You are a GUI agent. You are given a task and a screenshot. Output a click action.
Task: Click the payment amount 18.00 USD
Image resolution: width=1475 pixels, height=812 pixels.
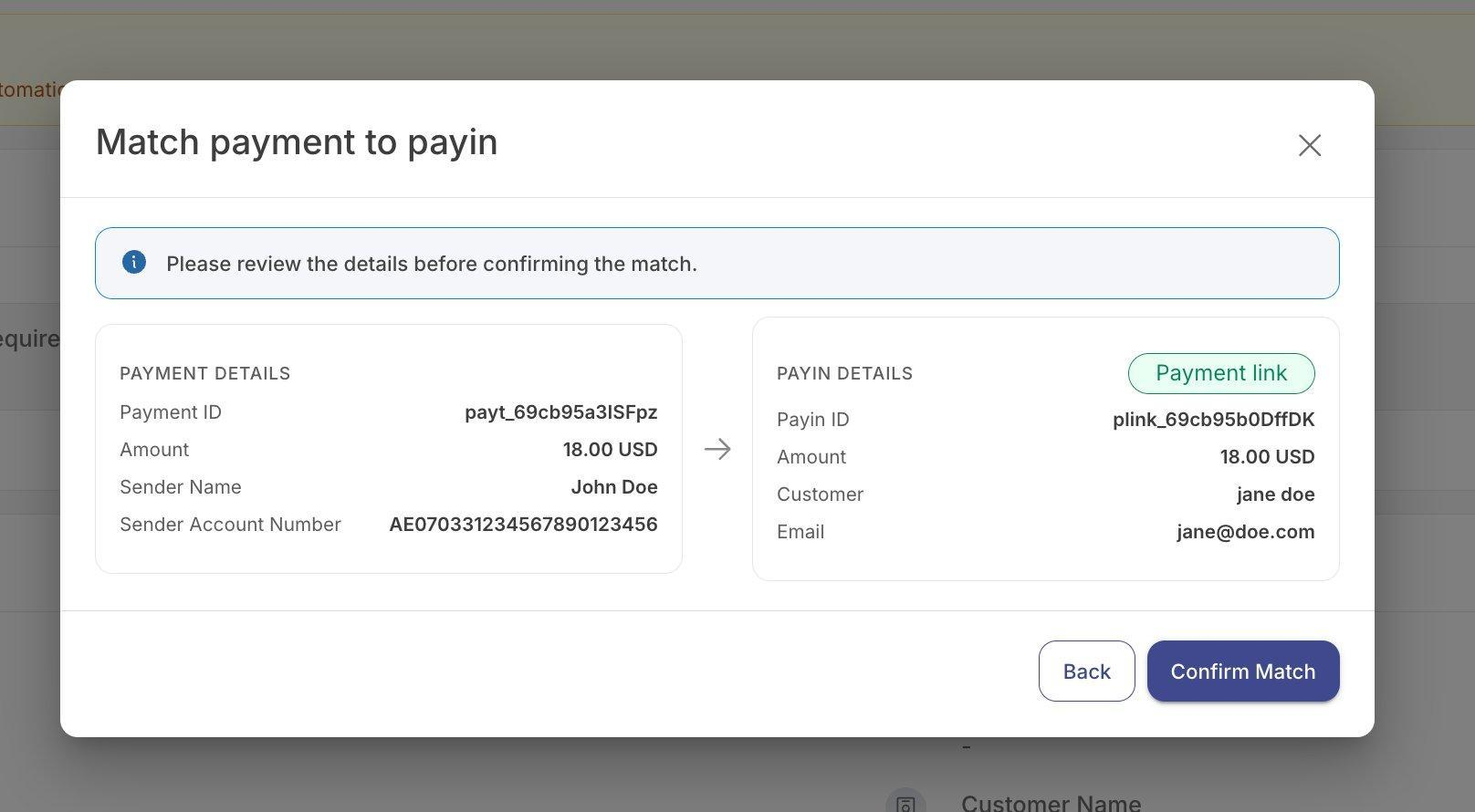[x=610, y=450]
